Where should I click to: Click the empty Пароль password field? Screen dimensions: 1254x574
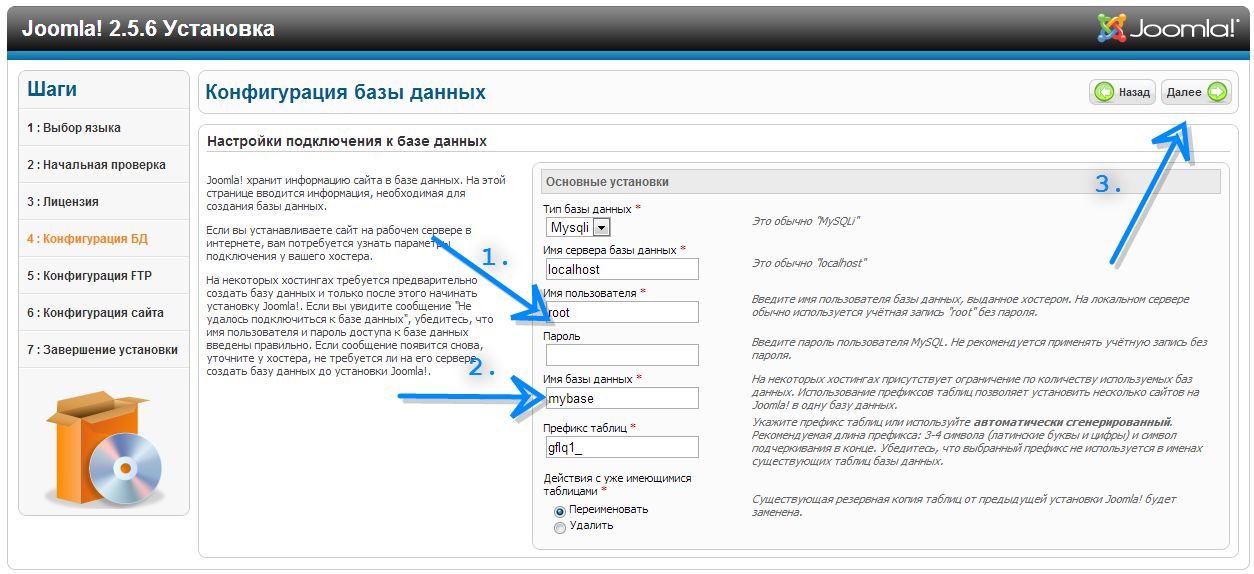point(620,355)
